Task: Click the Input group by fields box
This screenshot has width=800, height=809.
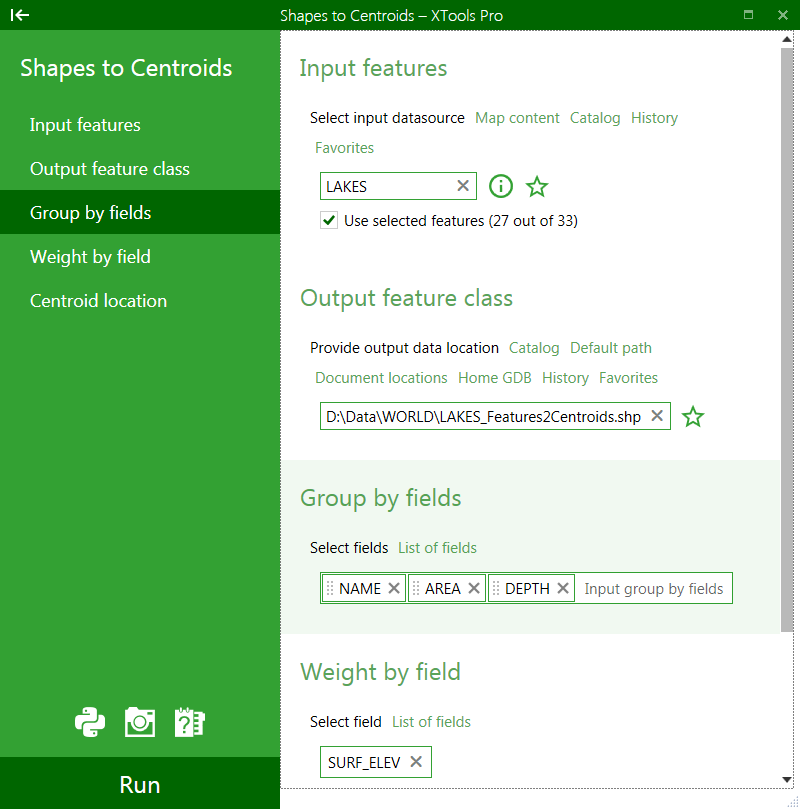Action: [654, 588]
